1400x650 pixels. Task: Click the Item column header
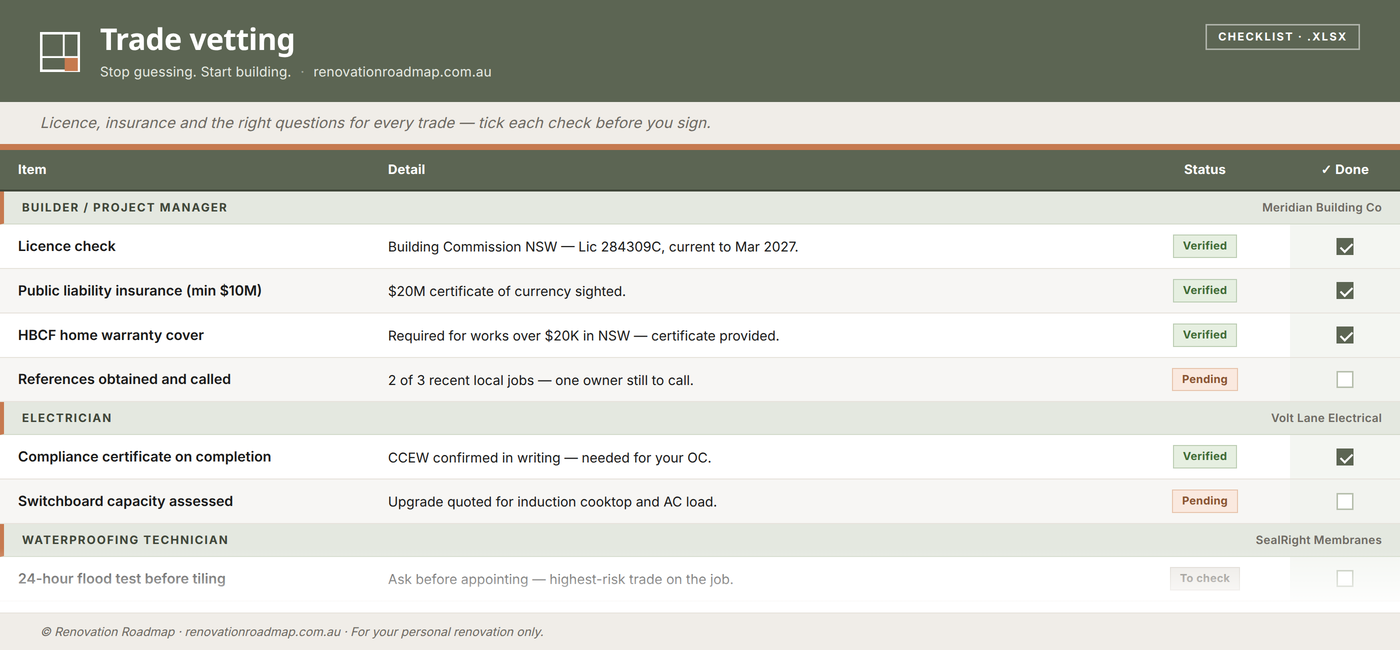click(32, 170)
